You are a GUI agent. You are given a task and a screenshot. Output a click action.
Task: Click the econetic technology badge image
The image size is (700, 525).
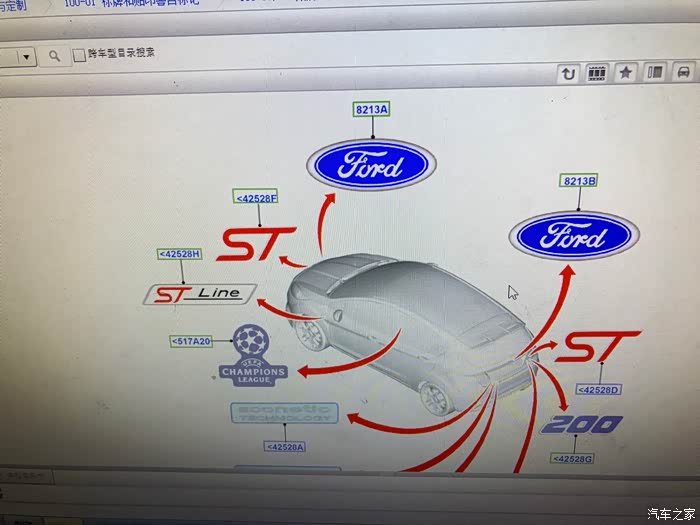(284, 413)
